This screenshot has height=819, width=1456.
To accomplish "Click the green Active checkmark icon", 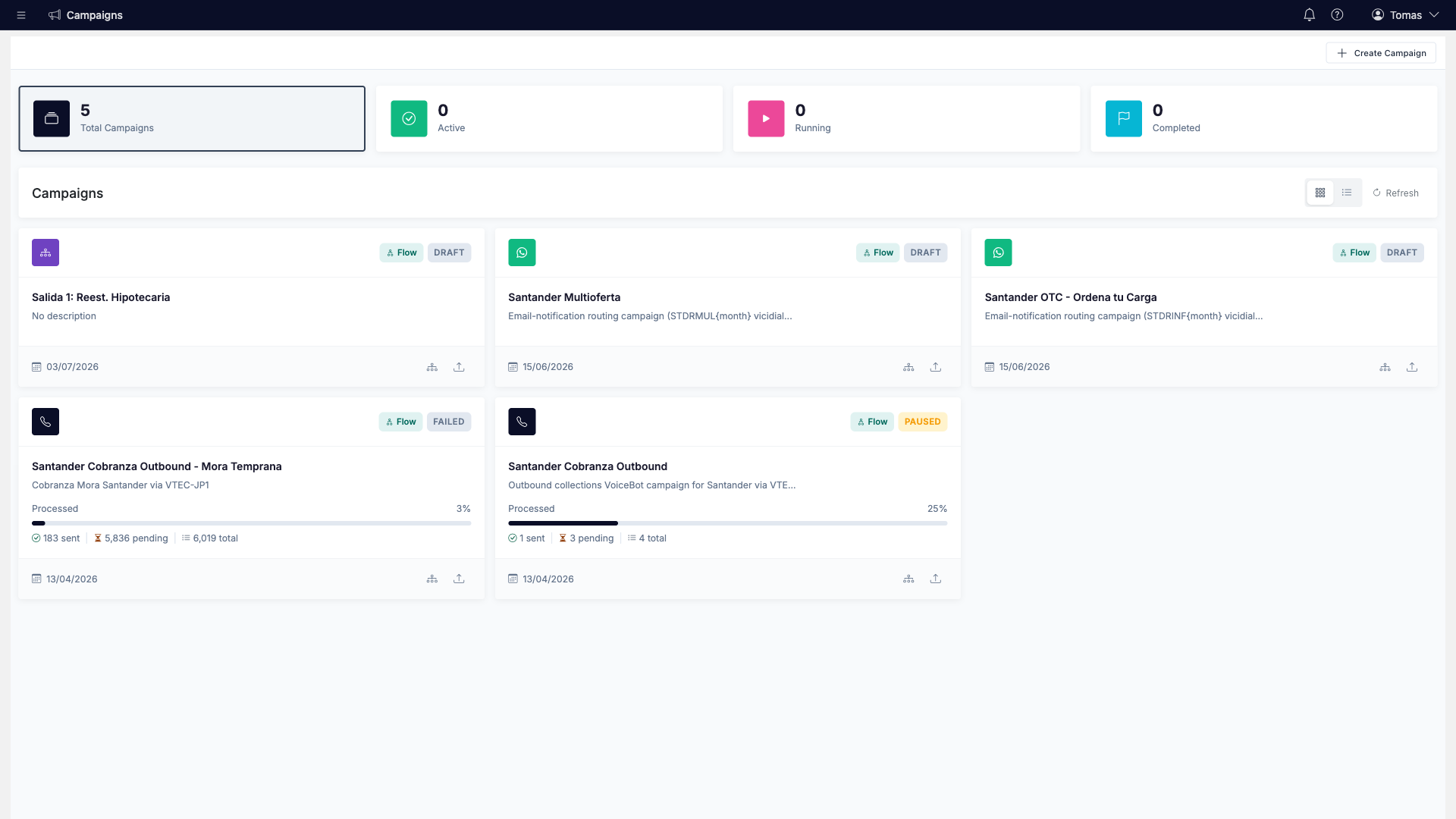I will point(409,119).
